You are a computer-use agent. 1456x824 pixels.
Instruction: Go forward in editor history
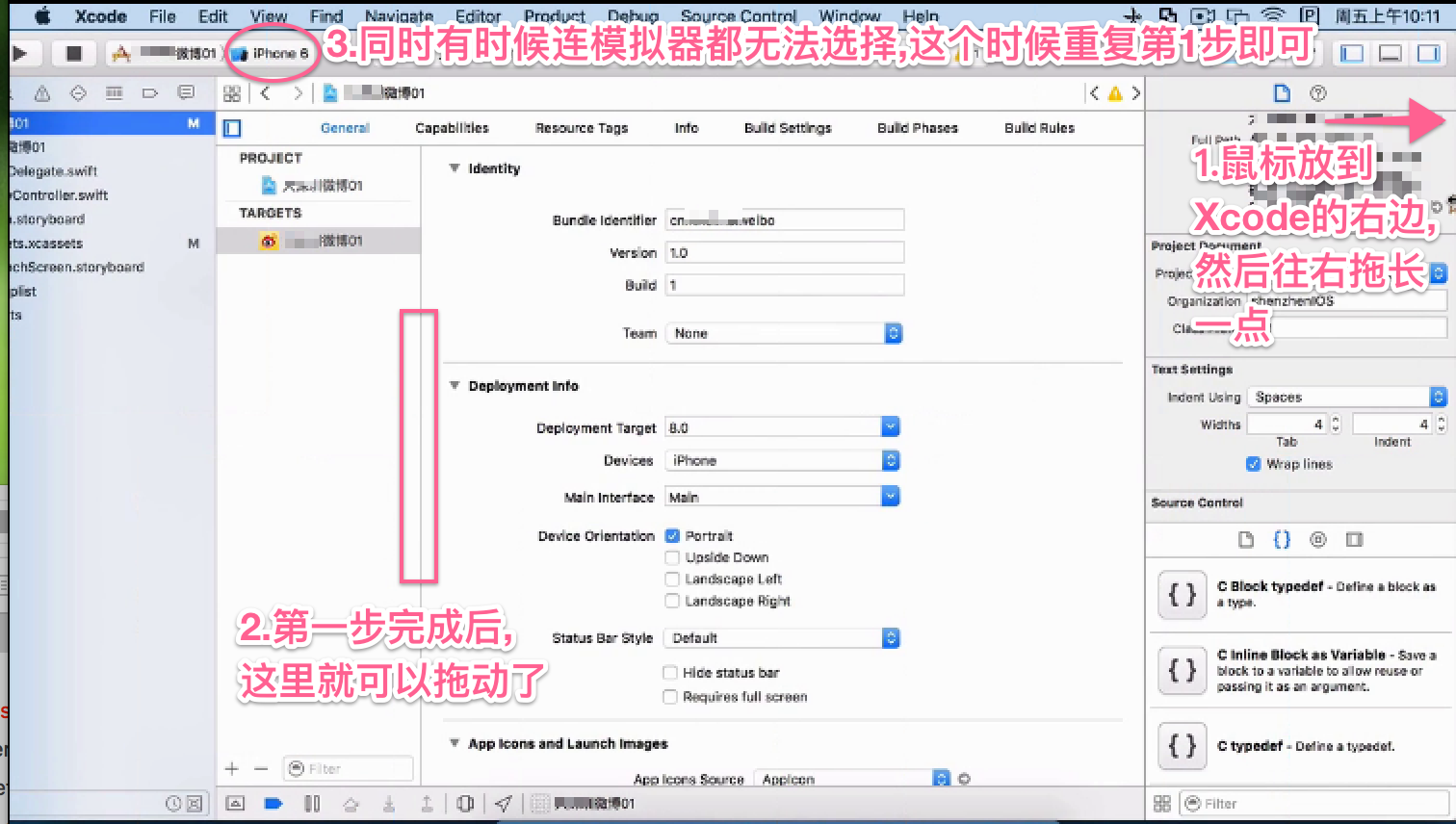298,93
